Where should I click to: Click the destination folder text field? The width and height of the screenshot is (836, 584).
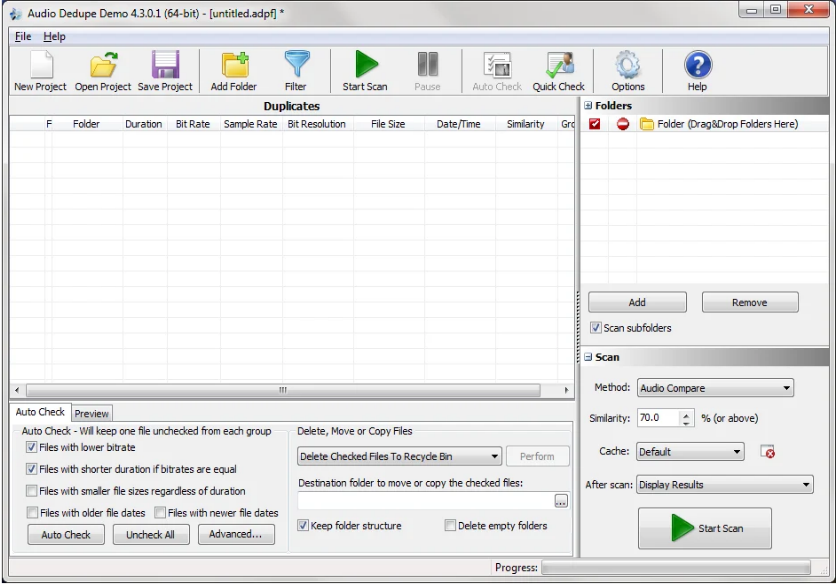tap(426, 501)
